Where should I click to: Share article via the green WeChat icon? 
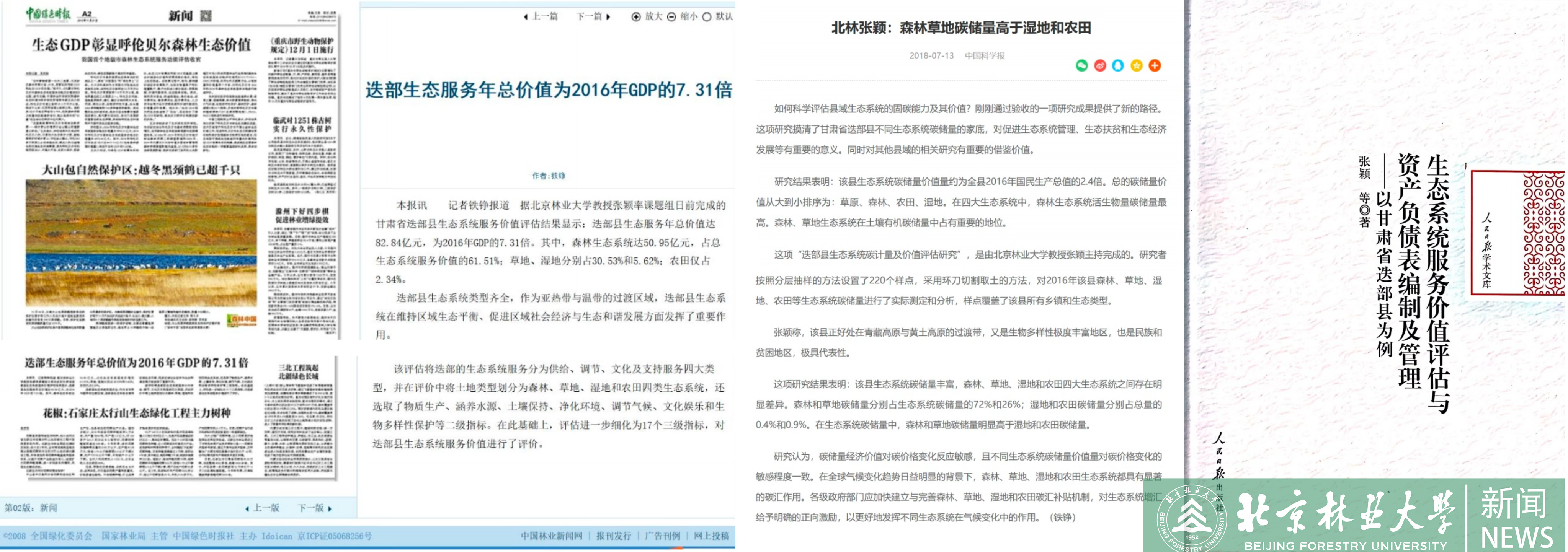click(x=1082, y=66)
